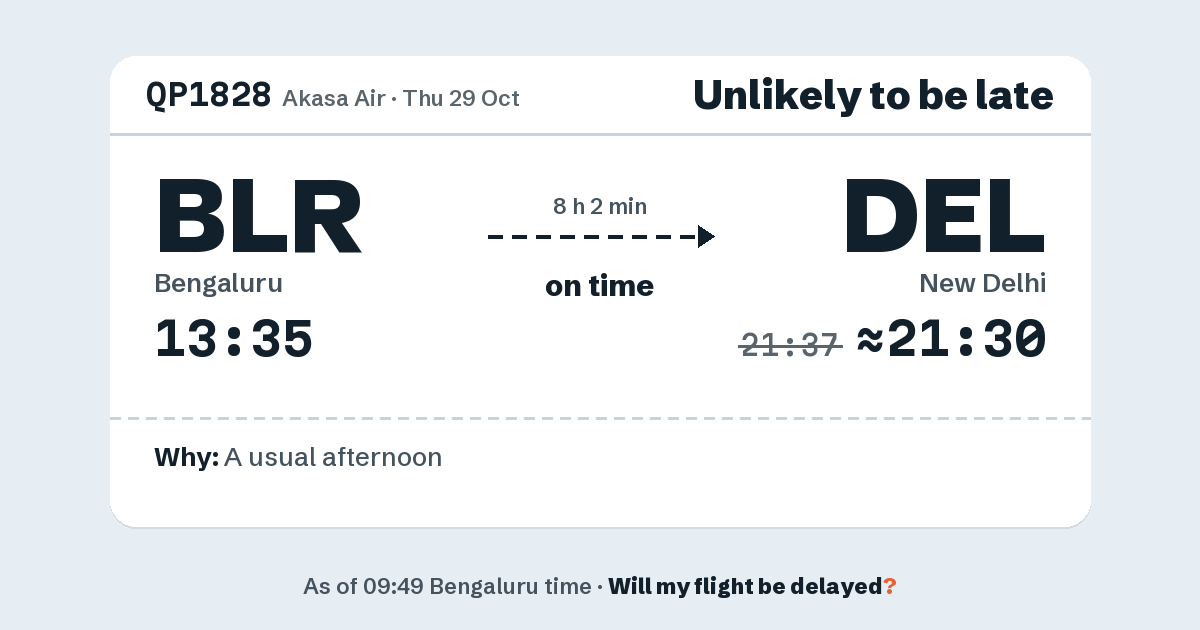
Task: Click the 13:35 departure time
Action: coord(234,339)
